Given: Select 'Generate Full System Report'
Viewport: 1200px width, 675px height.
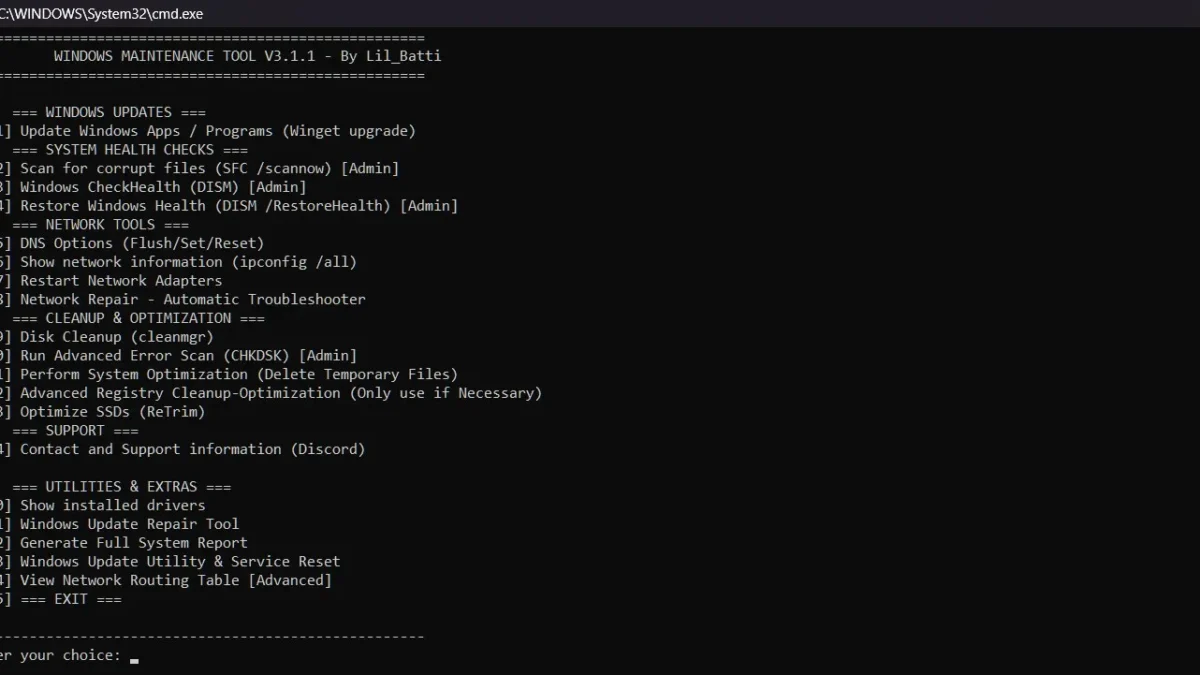Looking at the screenshot, I should [x=125, y=542].
